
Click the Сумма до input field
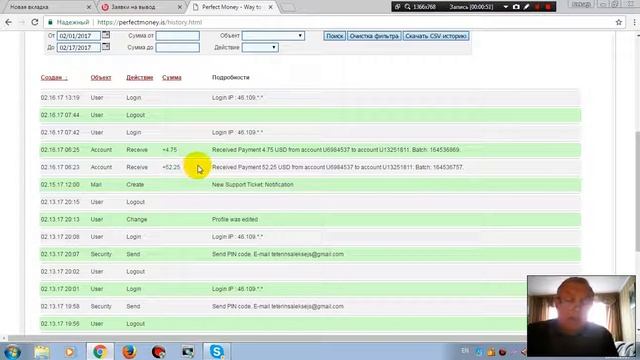[178, 47]
